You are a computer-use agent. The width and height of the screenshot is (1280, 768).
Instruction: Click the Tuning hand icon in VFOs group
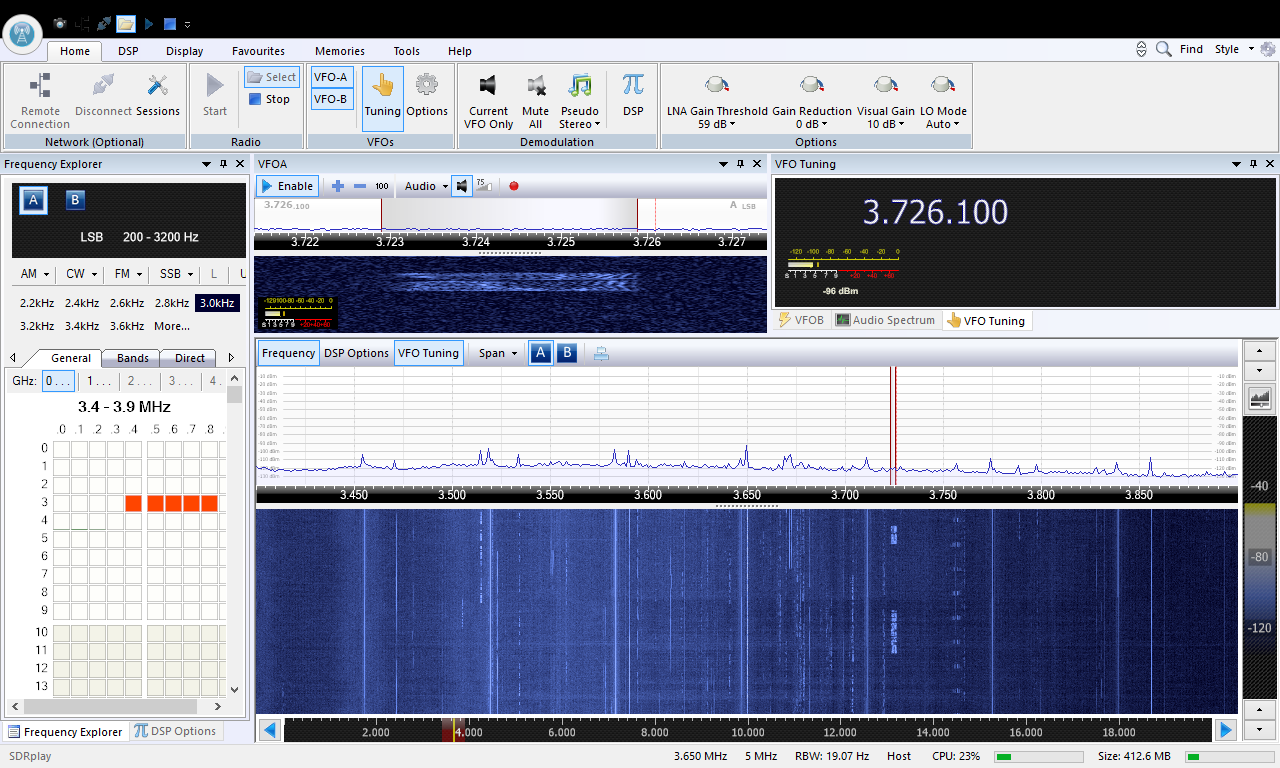382,98
